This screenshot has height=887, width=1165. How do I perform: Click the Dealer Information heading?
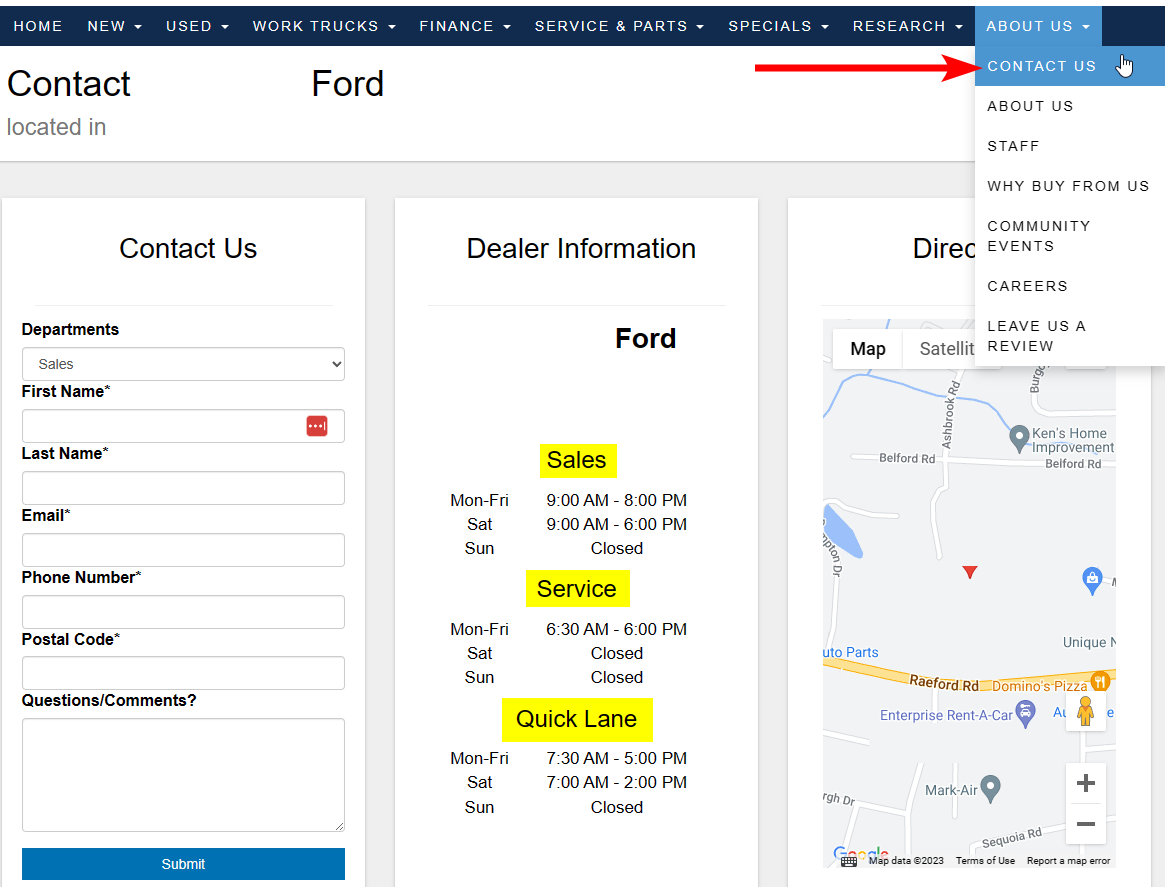click(581, 249)
